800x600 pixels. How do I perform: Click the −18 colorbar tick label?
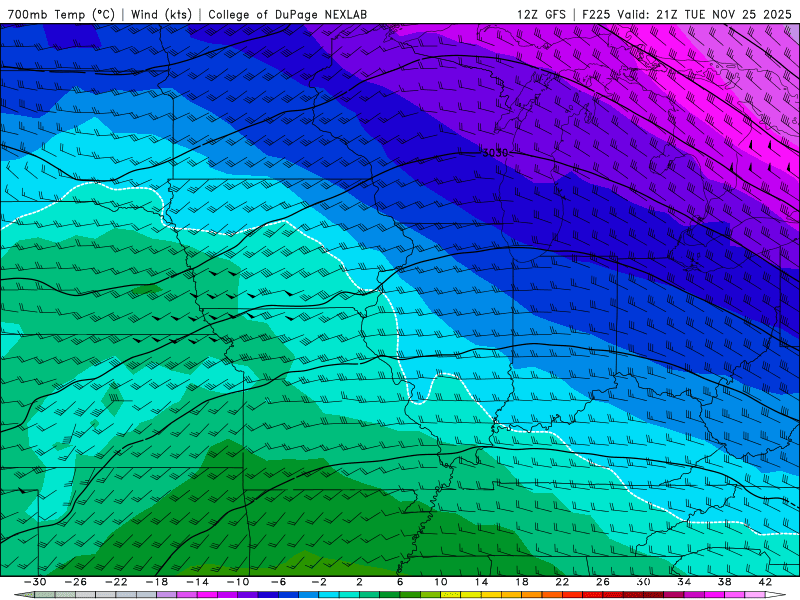coord(157,582)
